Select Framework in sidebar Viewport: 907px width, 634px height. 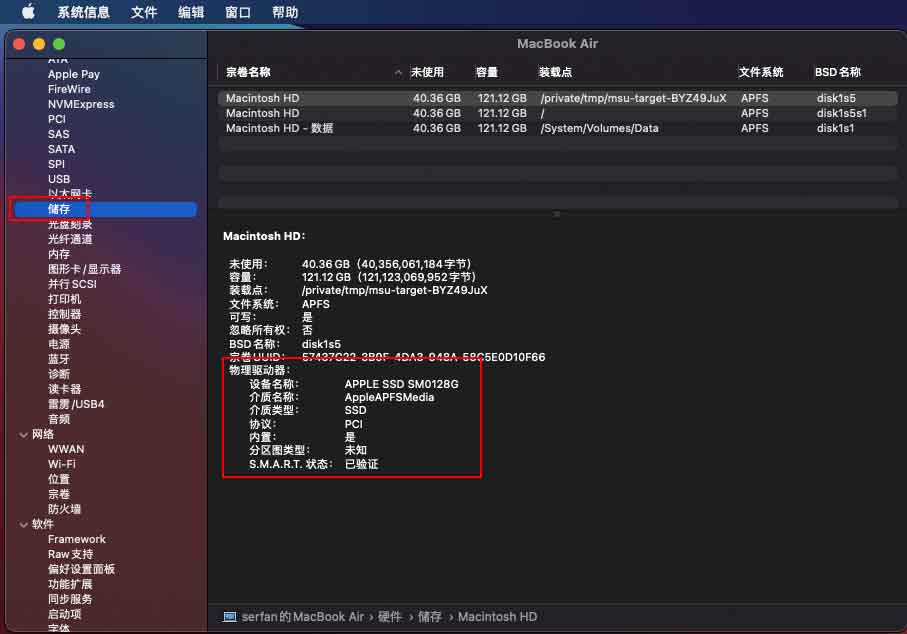tap(77, 540)
